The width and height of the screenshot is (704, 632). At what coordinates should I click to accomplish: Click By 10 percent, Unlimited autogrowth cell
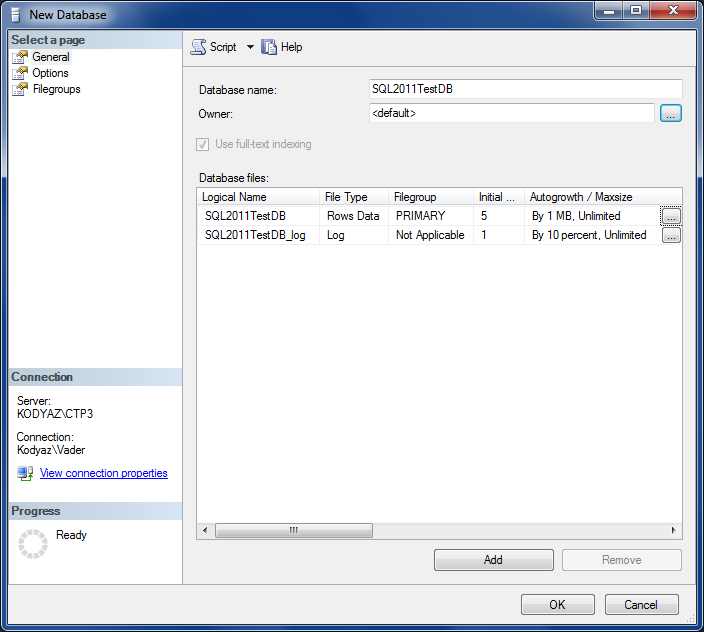point(593,235)
